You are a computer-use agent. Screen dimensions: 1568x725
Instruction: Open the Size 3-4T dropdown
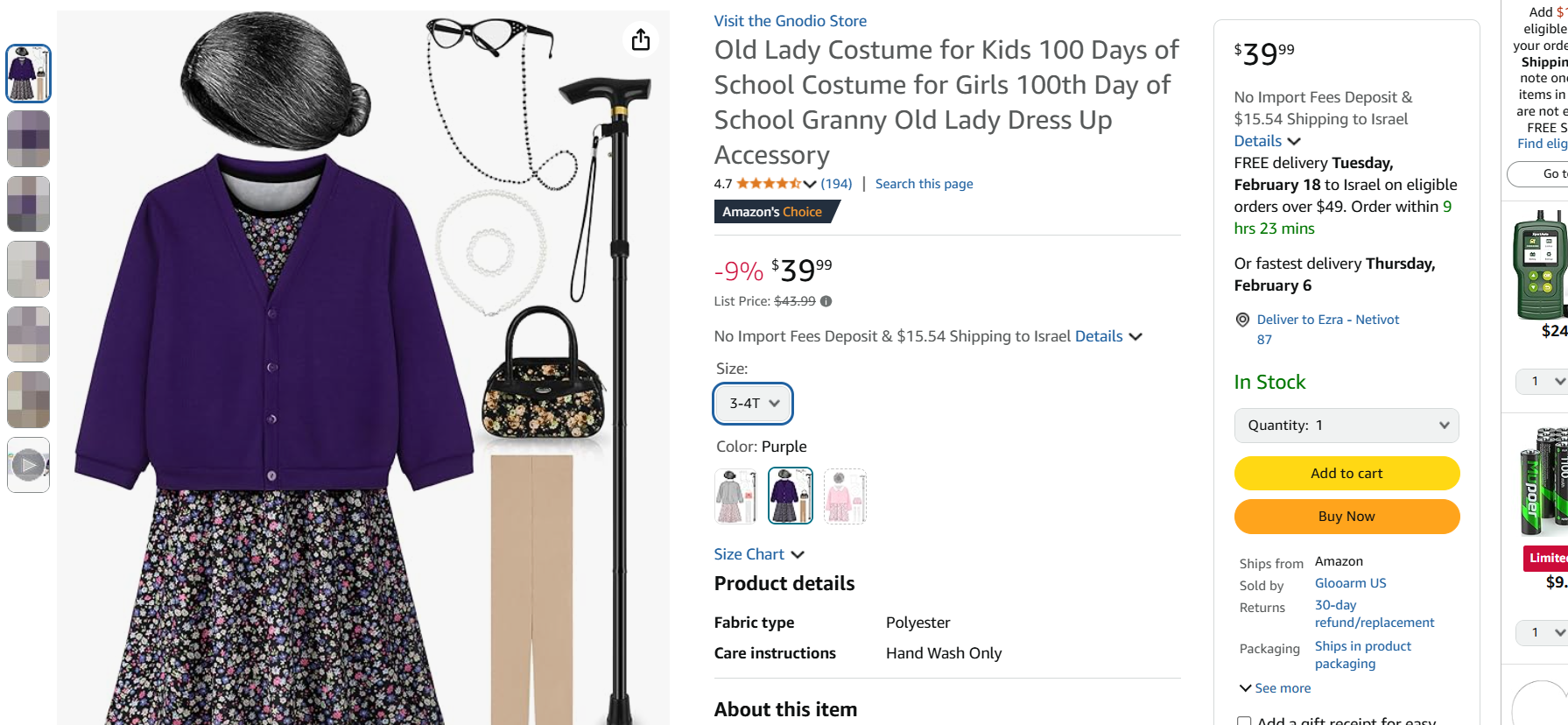753,404
